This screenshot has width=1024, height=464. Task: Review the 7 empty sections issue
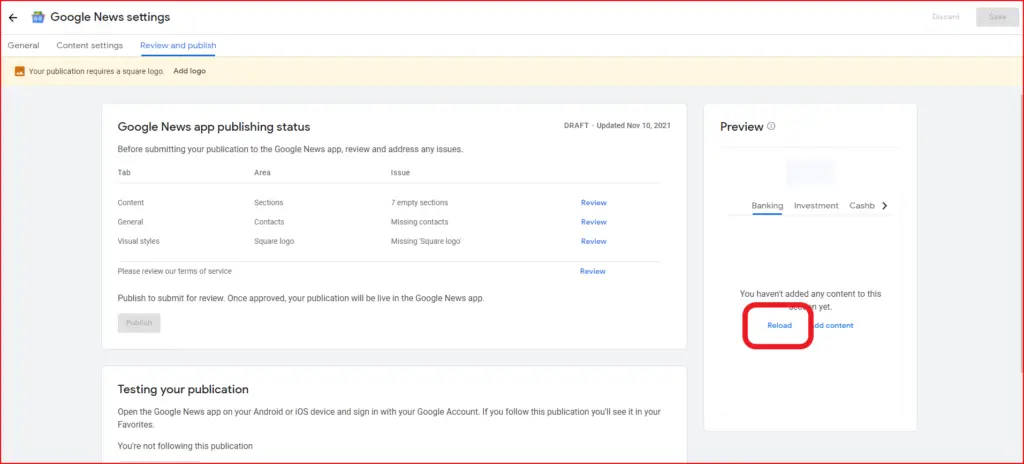click(x=594, y=203)
